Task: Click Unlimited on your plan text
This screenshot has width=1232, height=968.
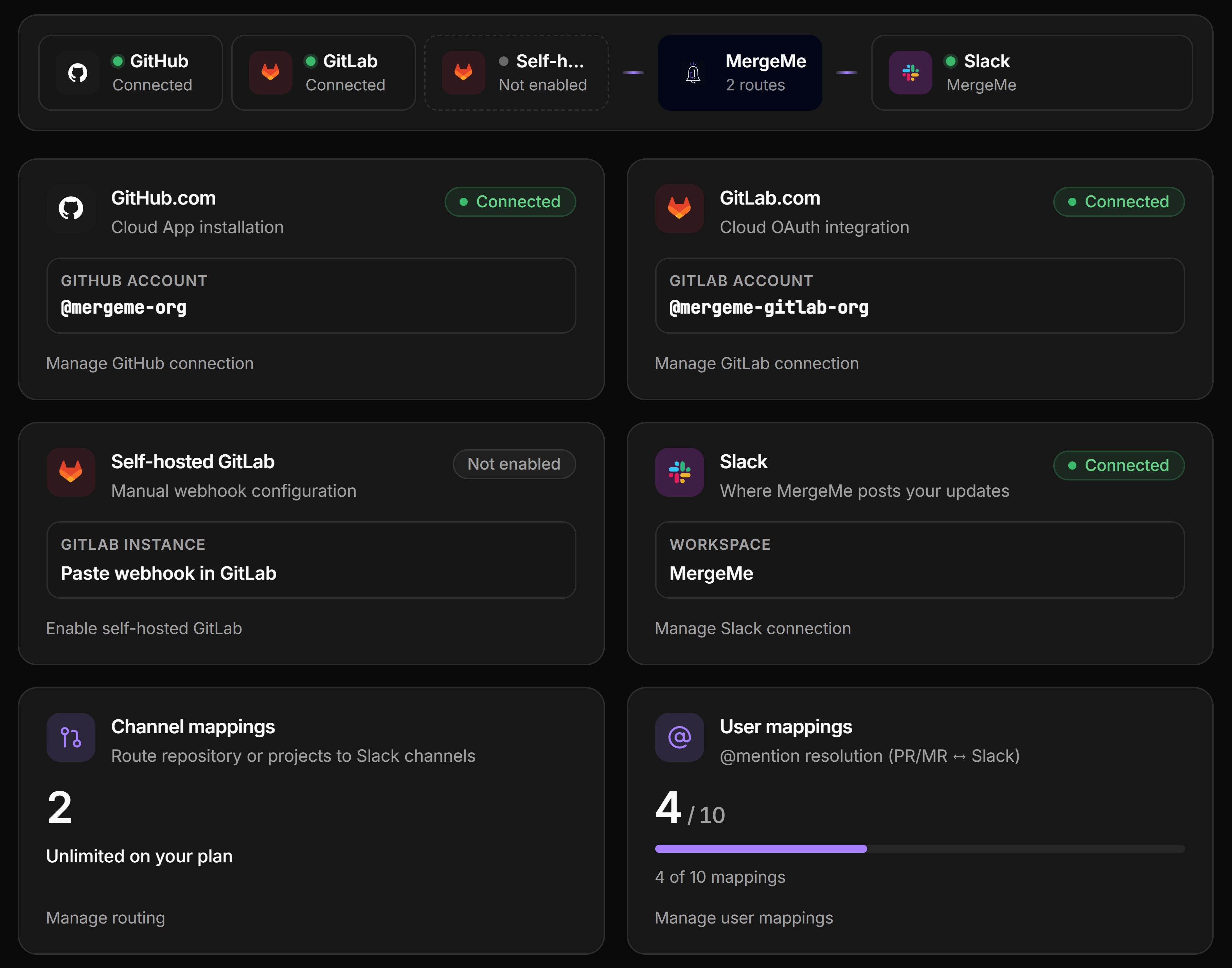Action: click(139, 856)
